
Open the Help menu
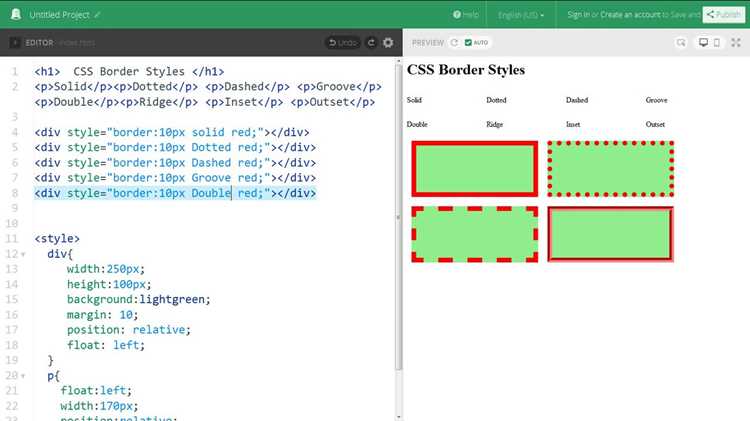tap(466, 15)
